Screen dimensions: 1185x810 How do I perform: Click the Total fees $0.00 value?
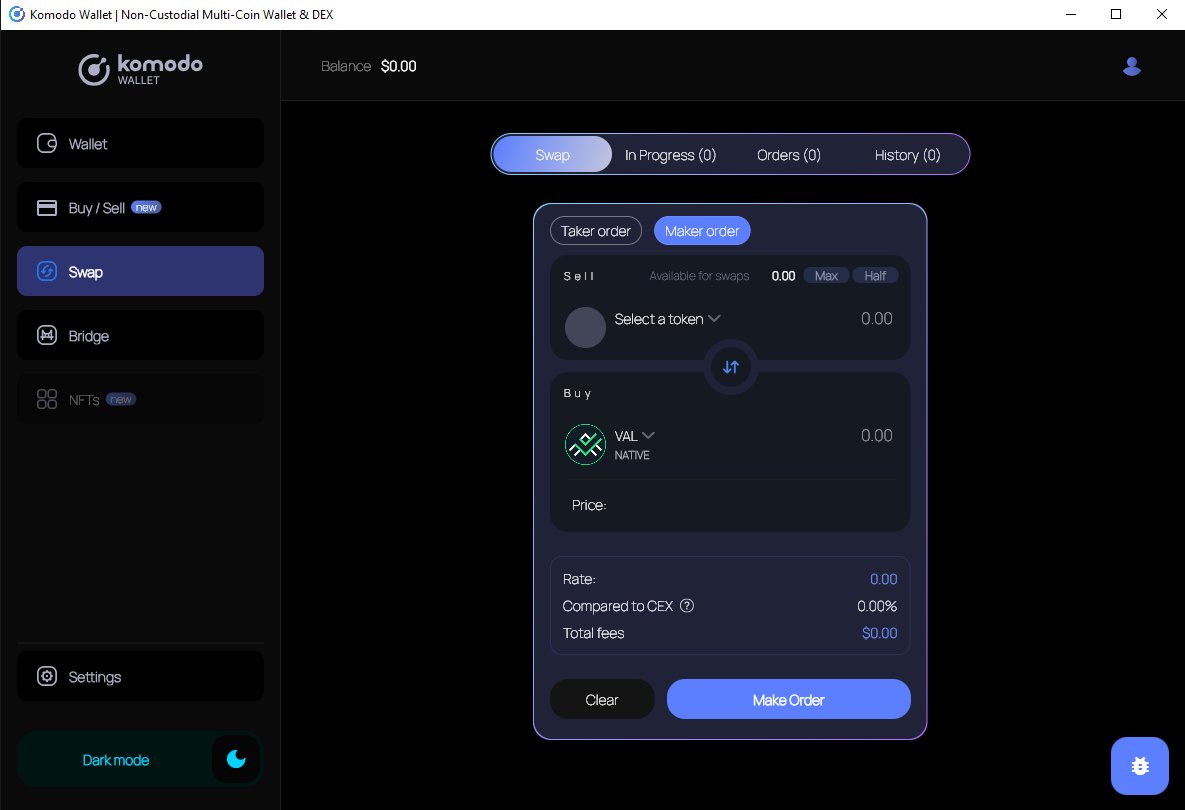[880, 633]
